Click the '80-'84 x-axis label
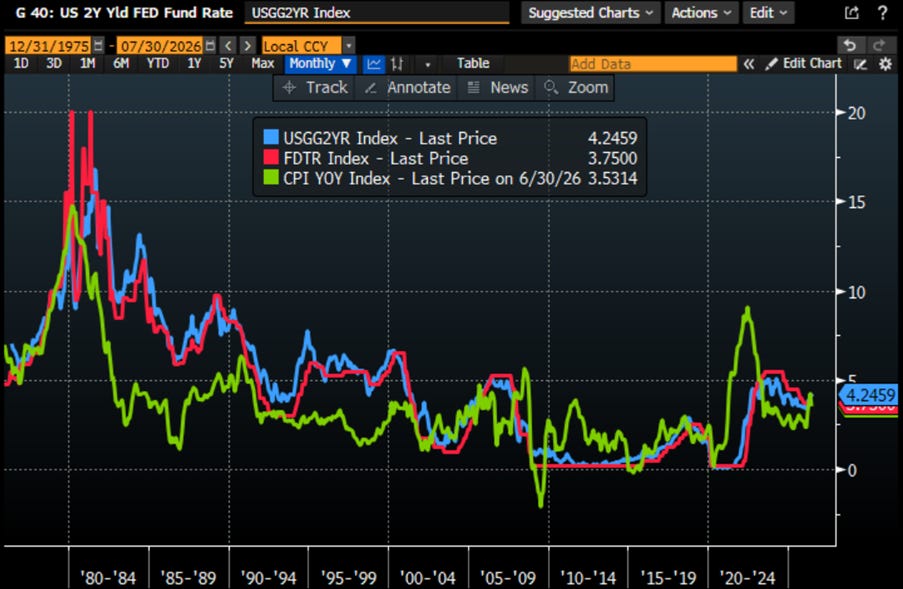The height and width of the screenshot is (589, 903). click(x=108, y=577)
